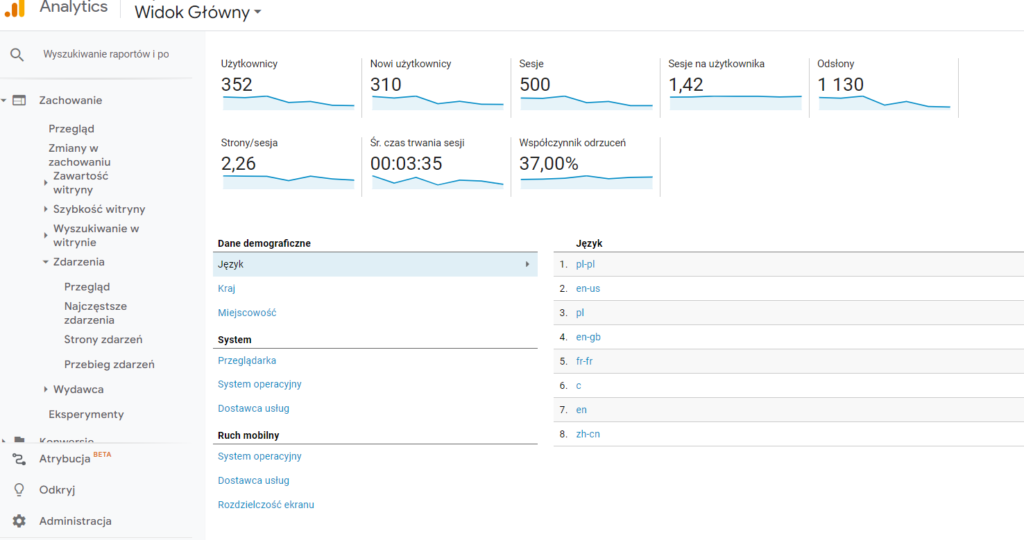
Task: Click the Analytics product name
Action: 74,7
